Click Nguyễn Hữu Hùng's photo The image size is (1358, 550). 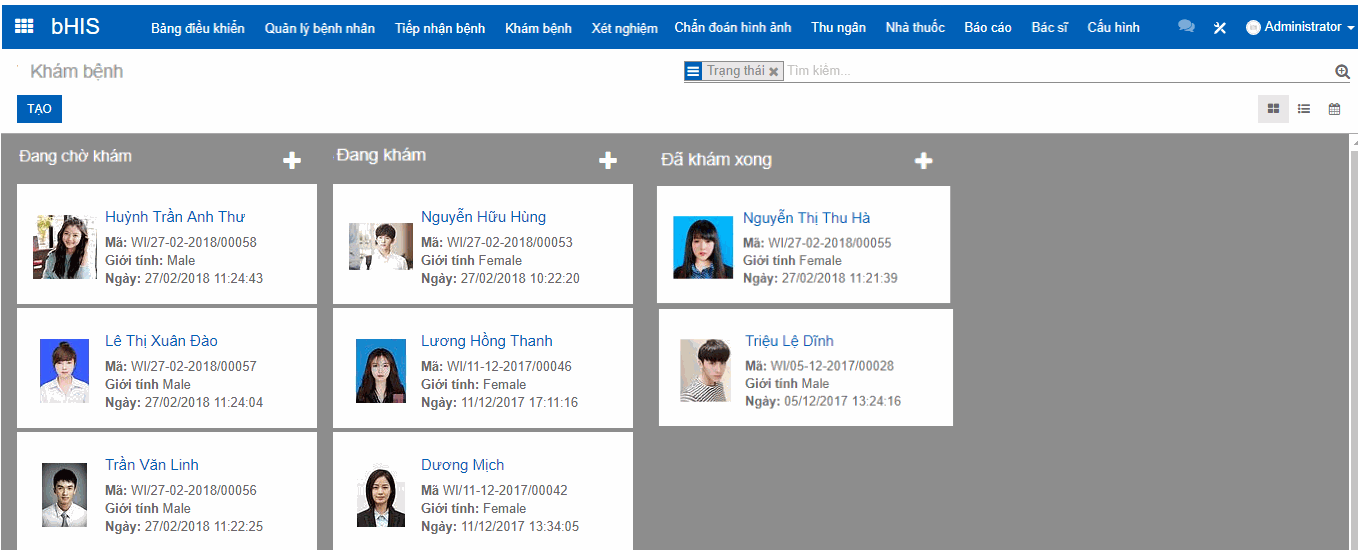[381, 246]
